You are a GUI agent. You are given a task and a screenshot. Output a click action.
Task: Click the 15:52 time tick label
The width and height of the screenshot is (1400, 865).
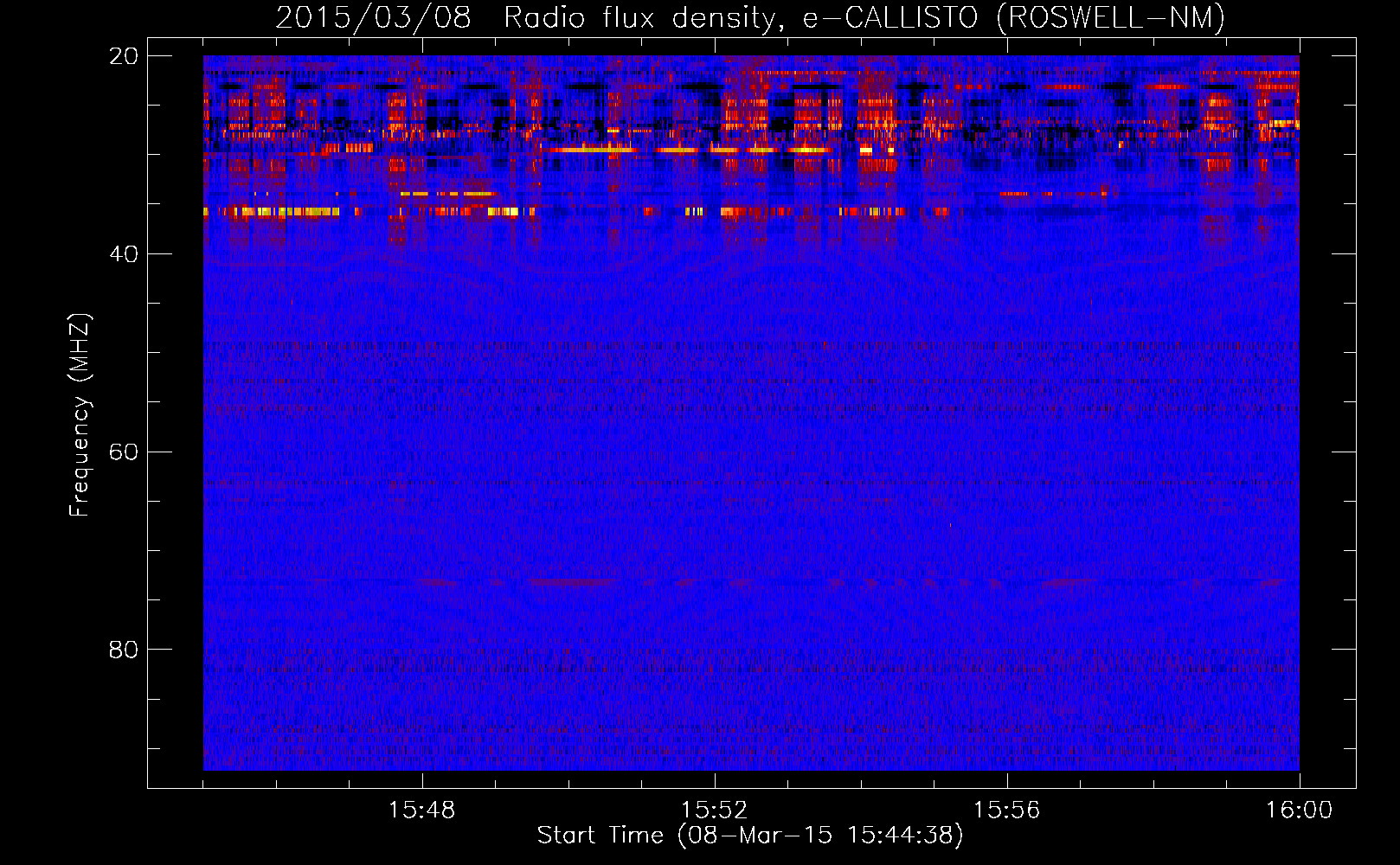click(x=715, y=811)
